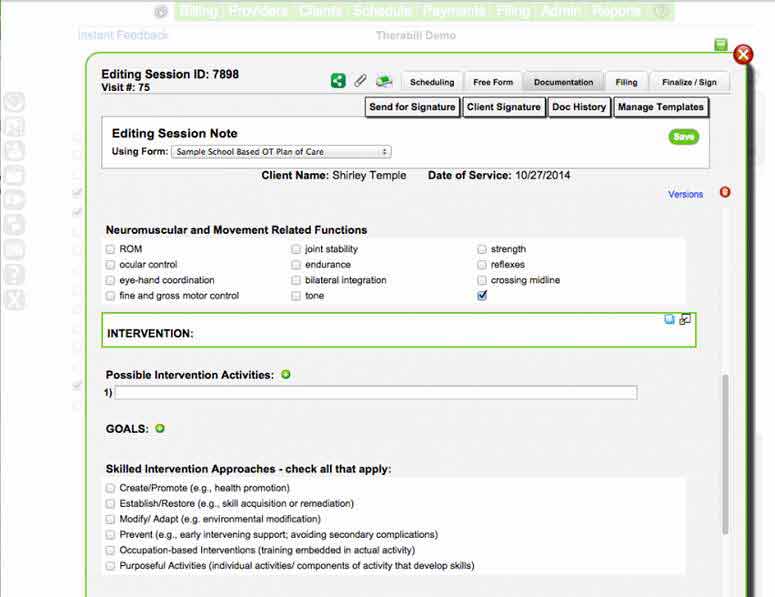
Task: Add a goal with the green plus icon
Action: [x=160, y=429]
